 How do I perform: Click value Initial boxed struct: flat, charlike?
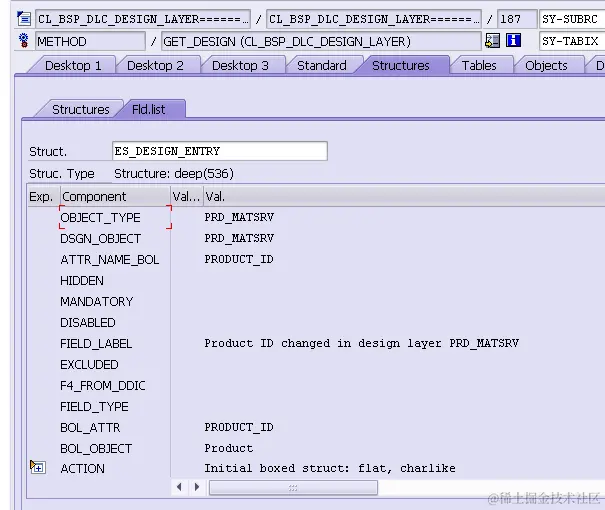coord(330,468)
